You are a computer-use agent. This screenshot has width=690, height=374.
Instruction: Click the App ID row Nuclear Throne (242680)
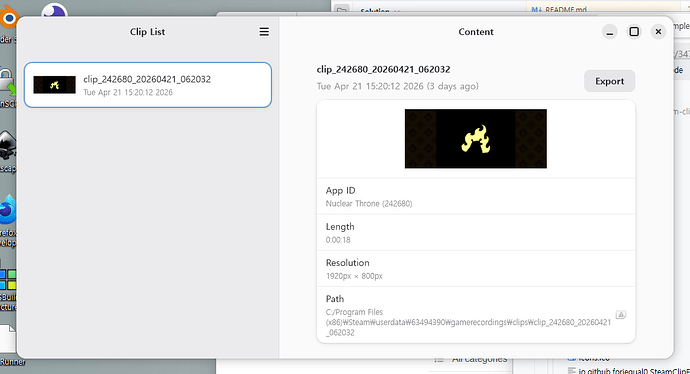click(476, 197)
